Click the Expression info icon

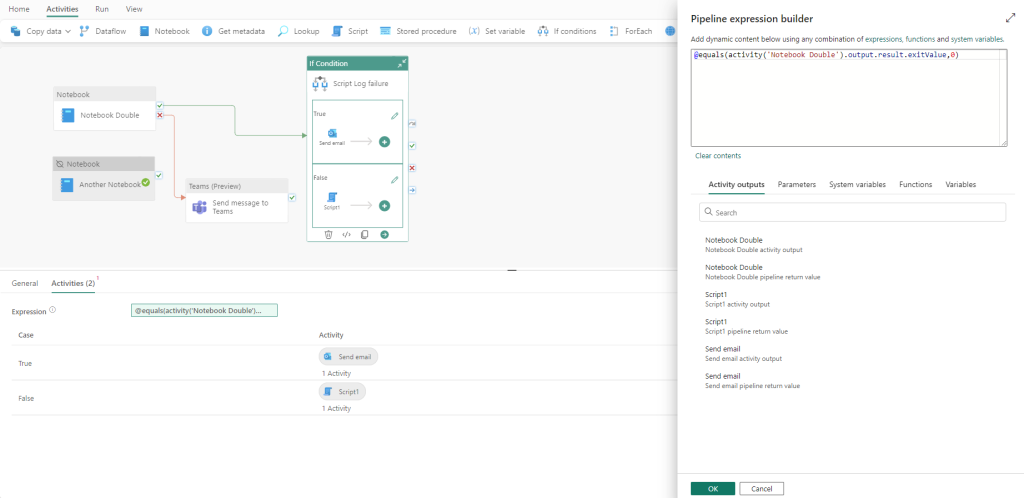tap(53, 310)
